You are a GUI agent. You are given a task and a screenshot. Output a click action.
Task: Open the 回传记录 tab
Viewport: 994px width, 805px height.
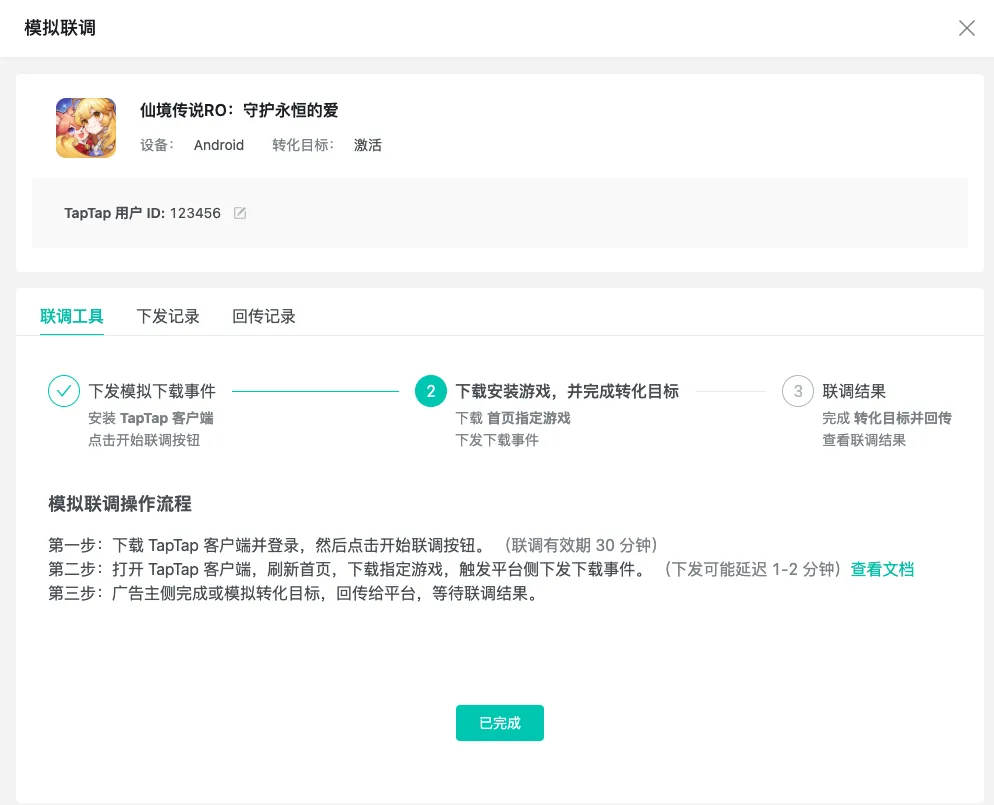(263, 317)
